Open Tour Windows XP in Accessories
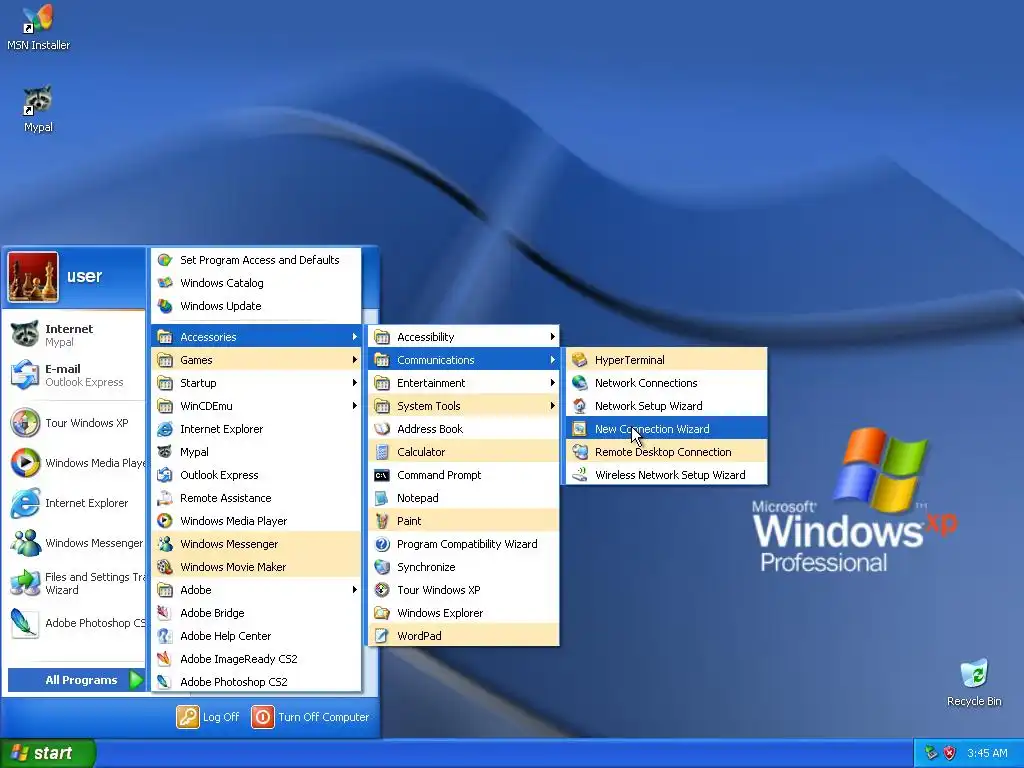Viewport: 1024px width, 768px height. coord(464,590)
